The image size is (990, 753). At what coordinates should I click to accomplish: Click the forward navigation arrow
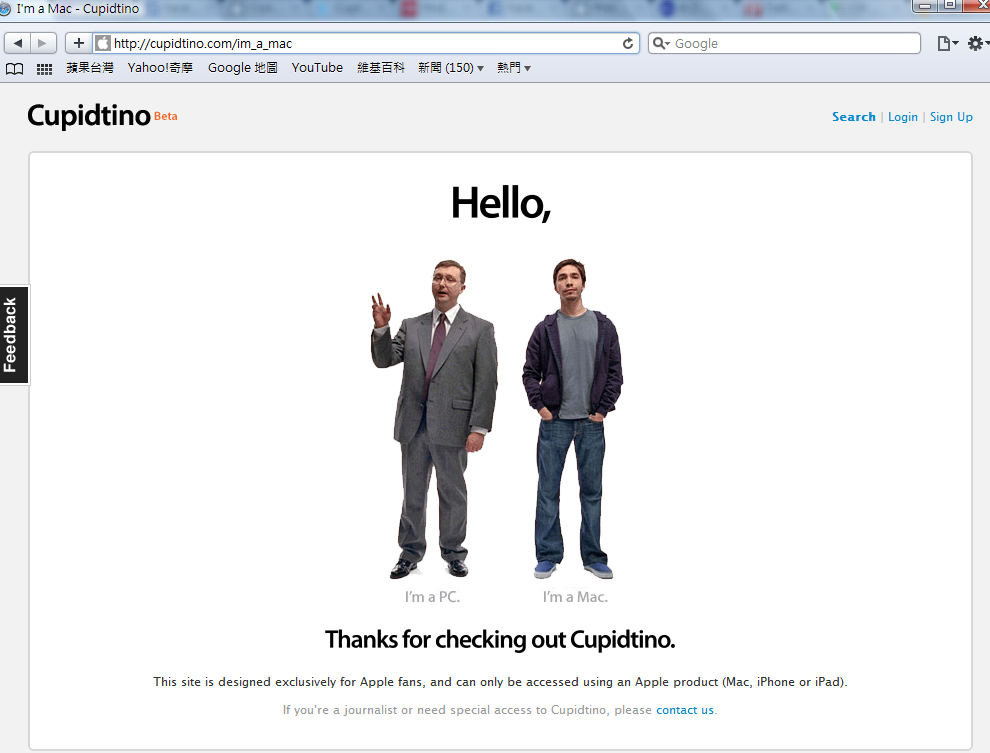43,43
